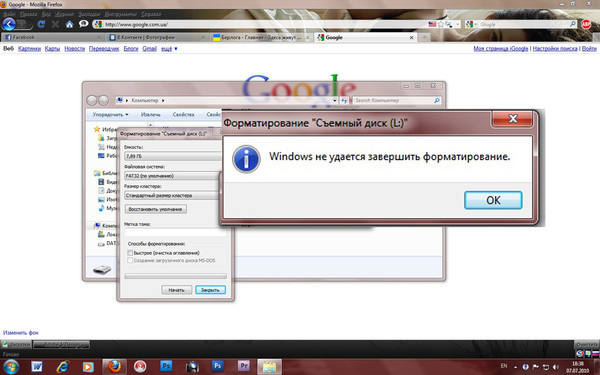This screenshot has width=600, height=375.
Task: Switch to the Берлога tab
Action: (262, 38)
